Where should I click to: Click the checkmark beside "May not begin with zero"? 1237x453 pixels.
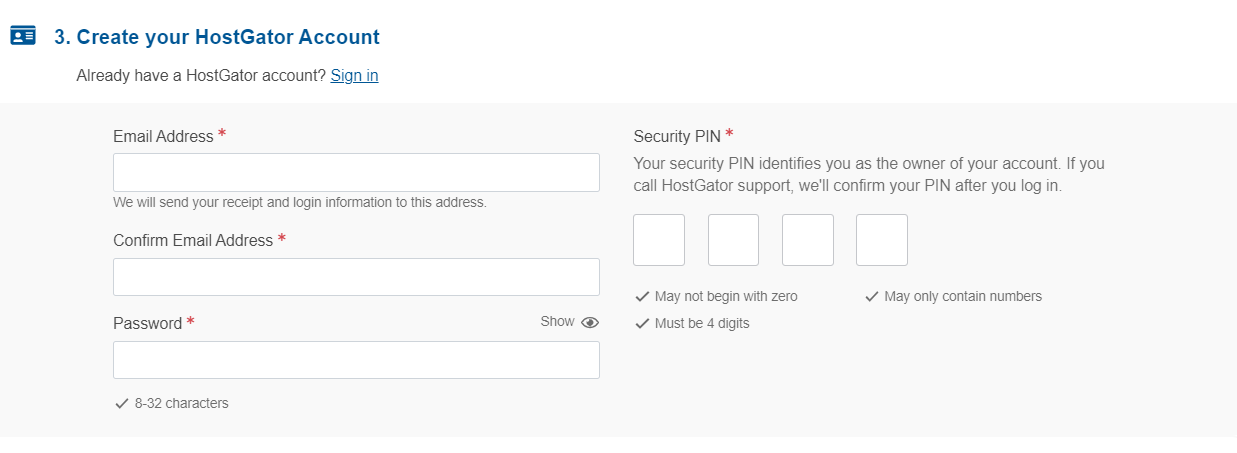tap(642, 297)
